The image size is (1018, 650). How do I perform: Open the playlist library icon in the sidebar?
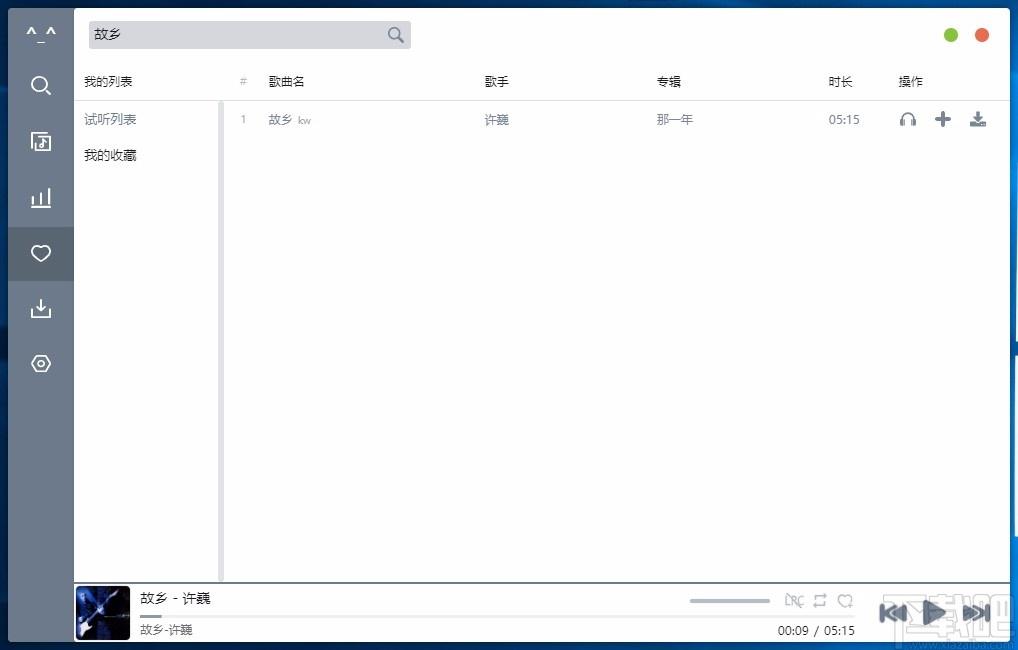click(x=41, y=141)
